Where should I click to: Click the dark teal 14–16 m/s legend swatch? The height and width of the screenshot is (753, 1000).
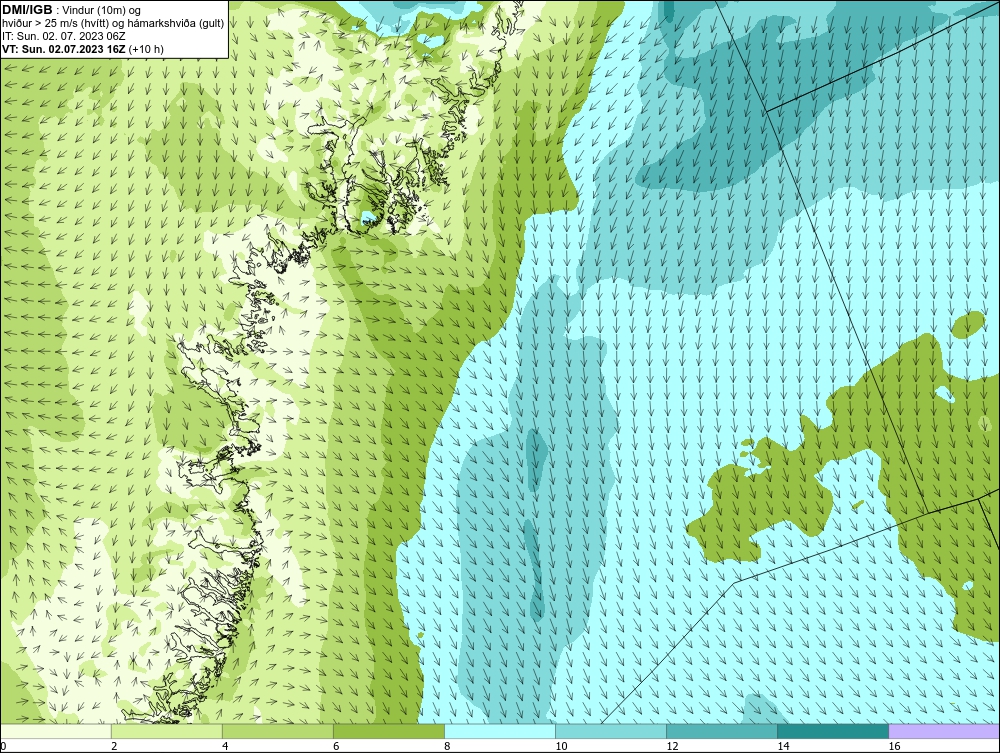(833, 731)
